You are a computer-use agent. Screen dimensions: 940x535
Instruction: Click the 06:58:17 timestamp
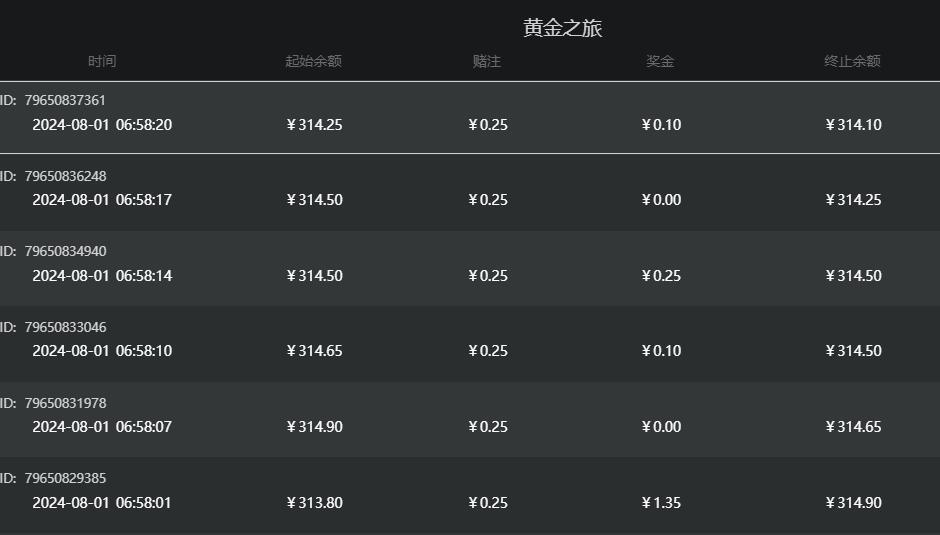tap(144, 200)
